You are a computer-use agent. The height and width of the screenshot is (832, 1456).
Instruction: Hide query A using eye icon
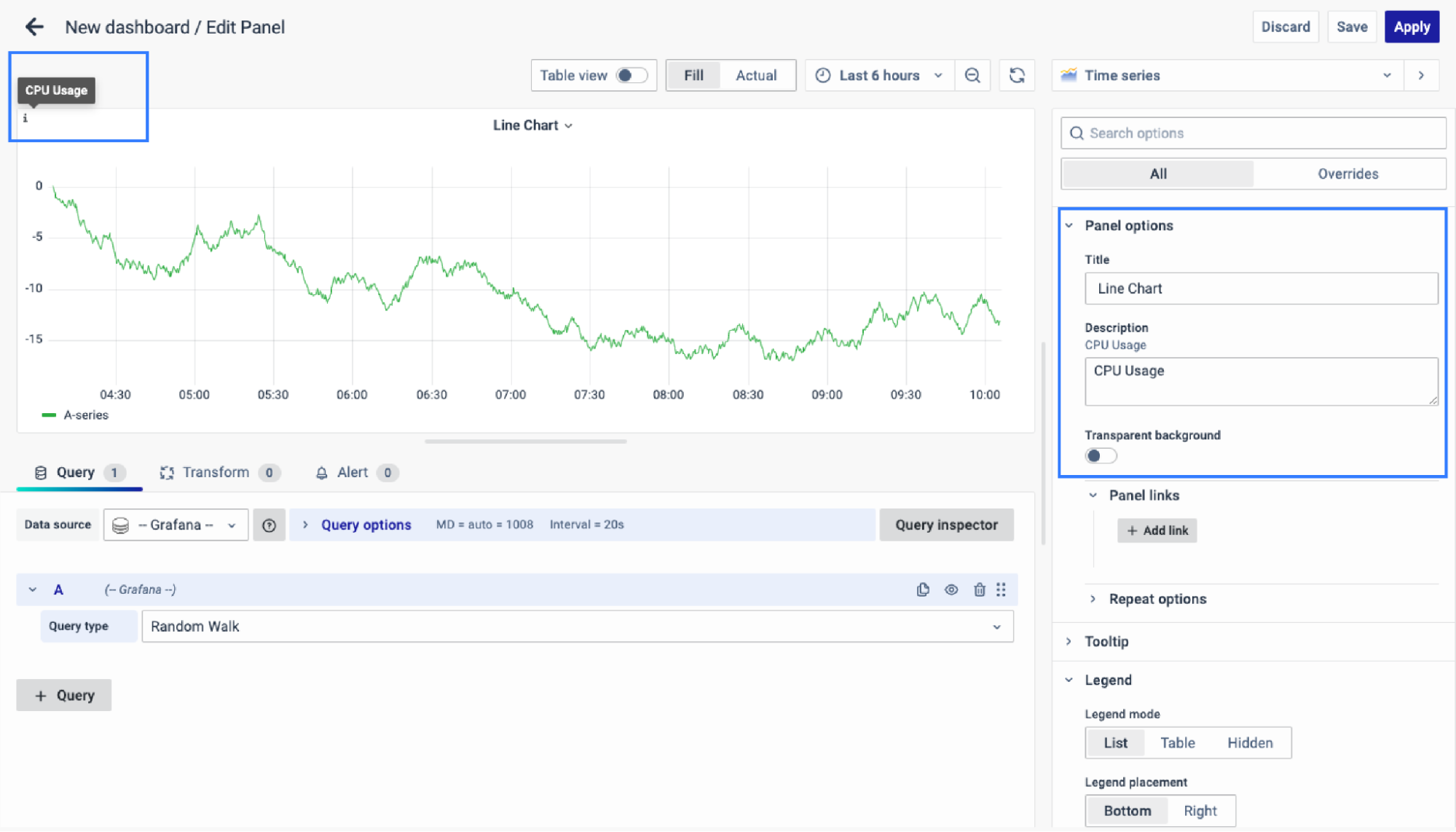click(x=951, y=589)
